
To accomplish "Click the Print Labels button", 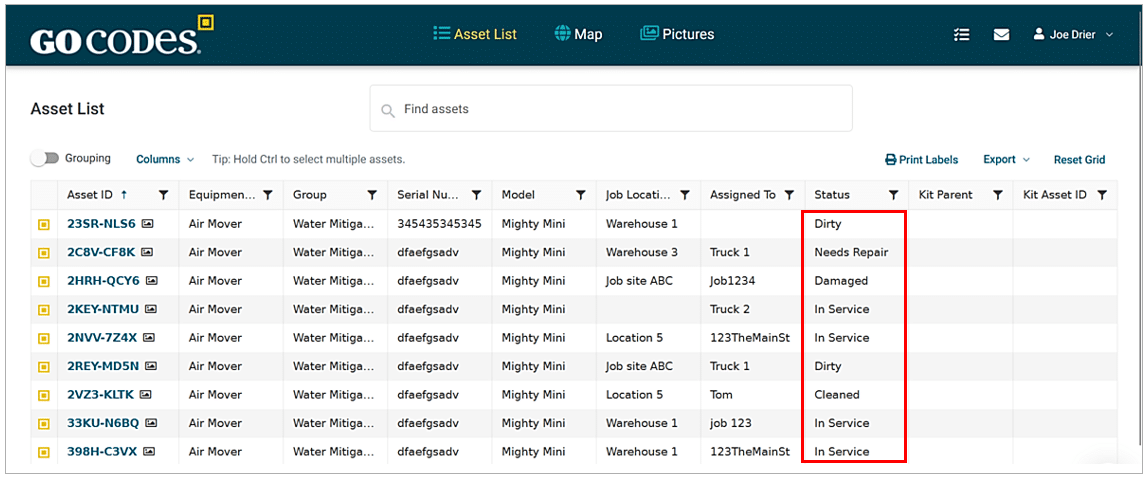I will pyautogui.click(x=921, y=160).
